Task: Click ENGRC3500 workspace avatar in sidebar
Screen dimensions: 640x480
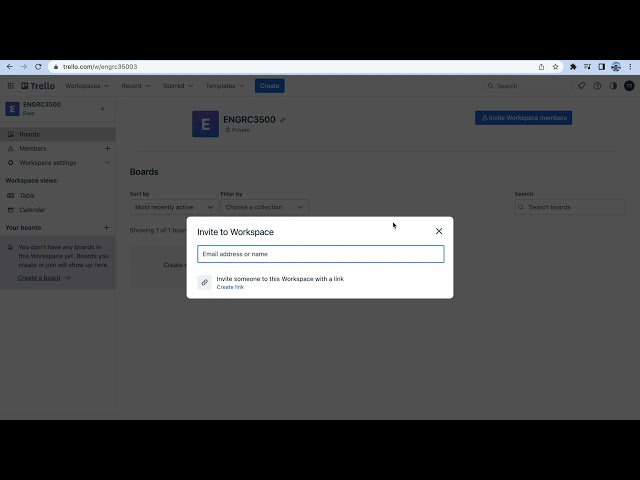Action: coord(12,109)
